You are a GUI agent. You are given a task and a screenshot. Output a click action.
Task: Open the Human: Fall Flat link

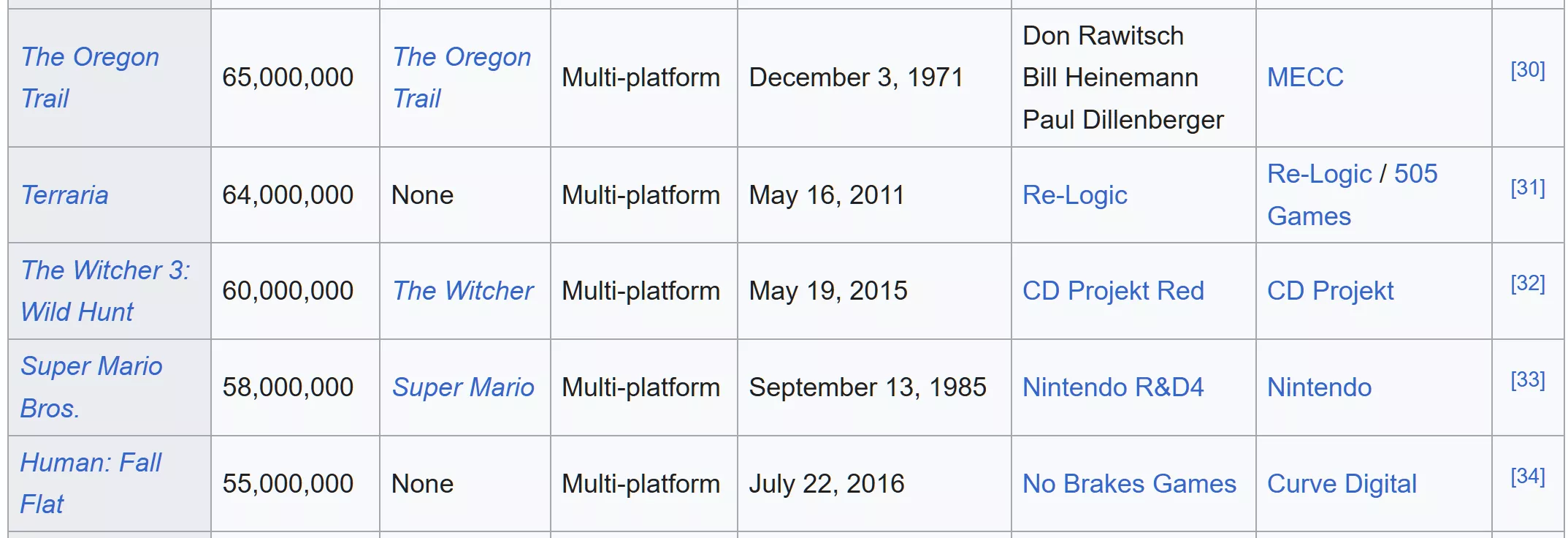click(x=91, y=463)
